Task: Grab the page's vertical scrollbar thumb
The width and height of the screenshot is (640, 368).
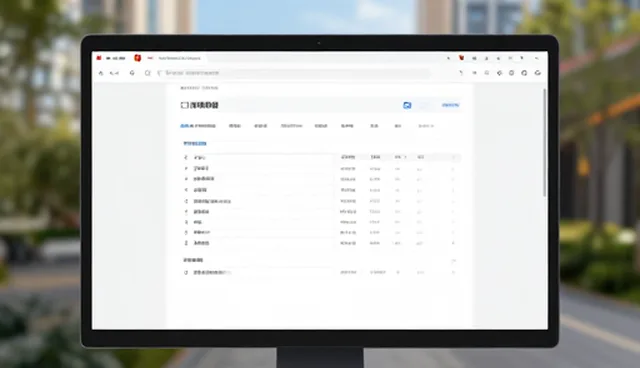Action: (544, 142)
